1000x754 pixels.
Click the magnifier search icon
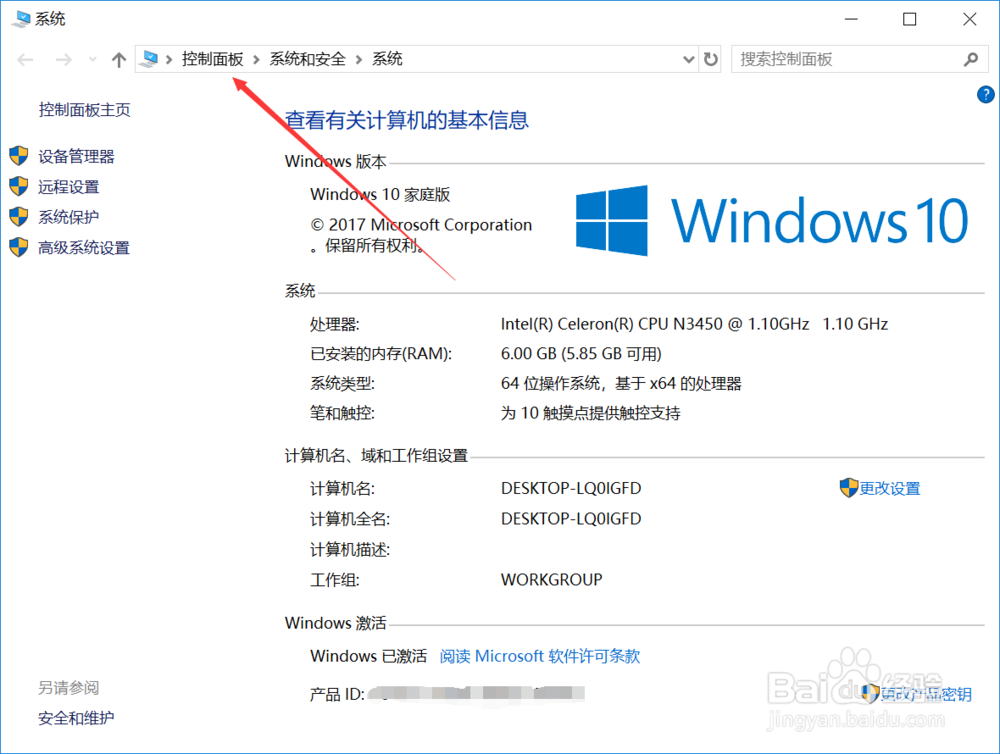coord(971,60)
